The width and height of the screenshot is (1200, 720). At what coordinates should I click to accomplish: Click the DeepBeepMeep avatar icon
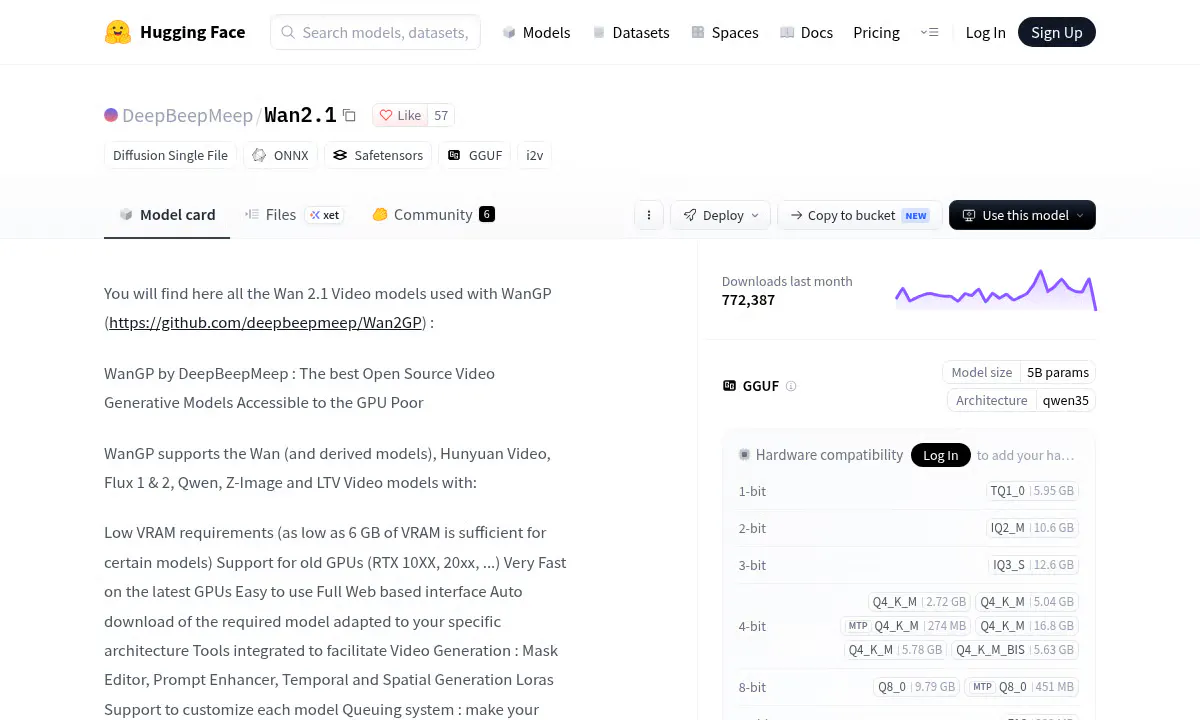(111, 115)
